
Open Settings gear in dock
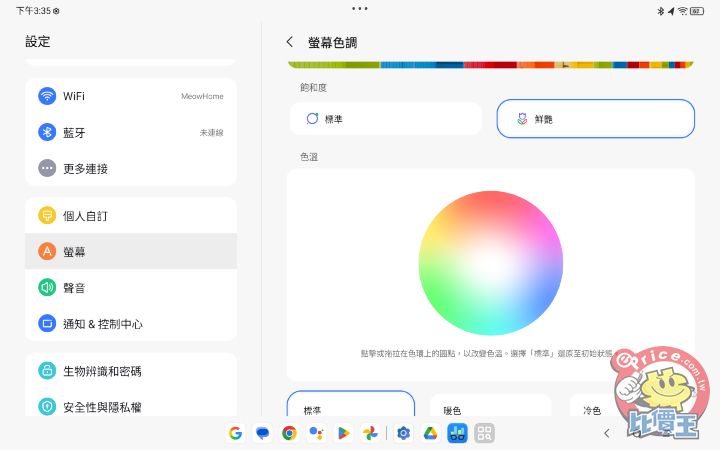pos(403,433)
